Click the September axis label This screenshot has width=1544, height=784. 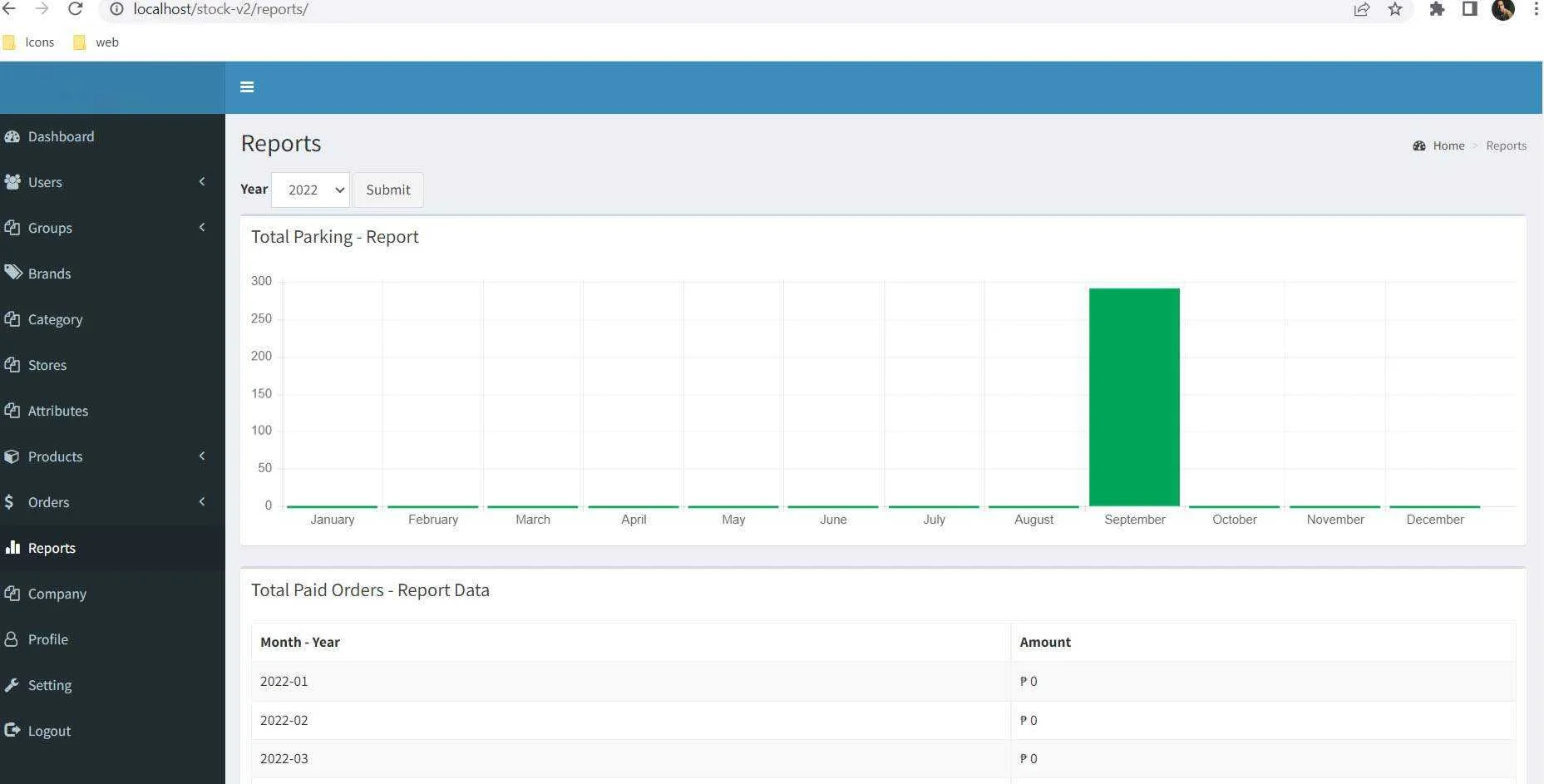pos(1134,519)
